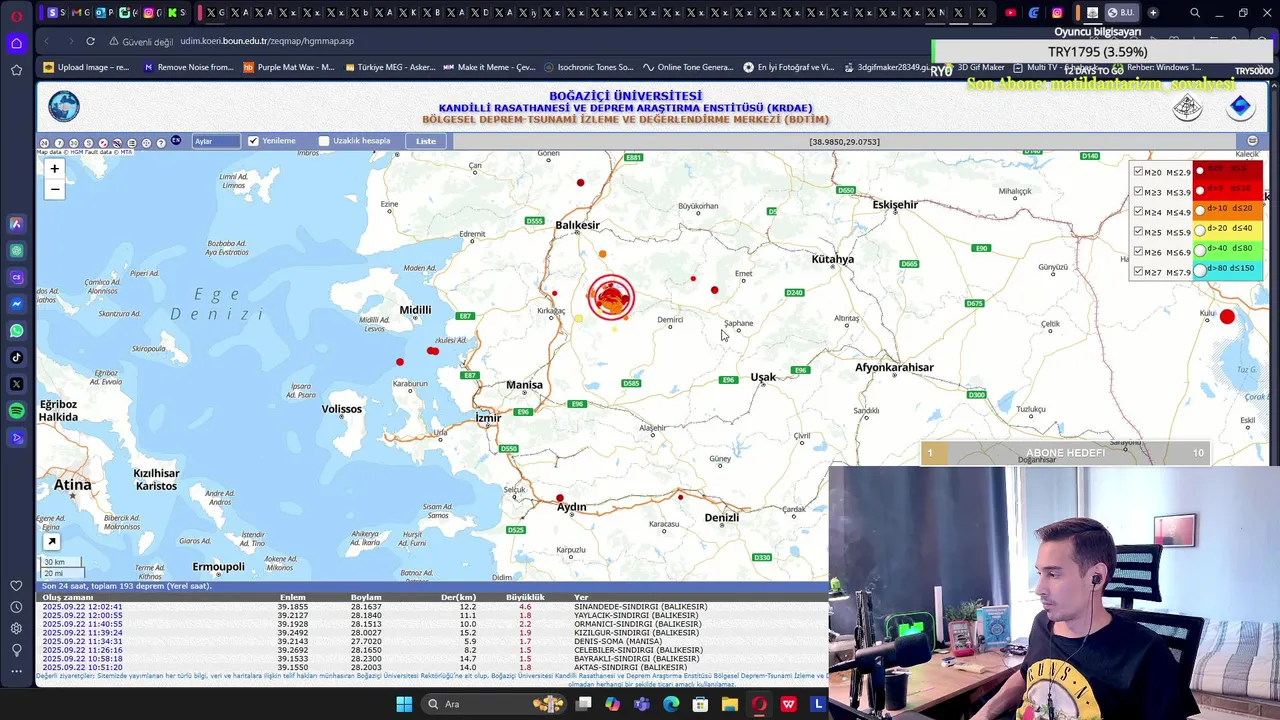This screenshot has width=1280, height=720.
Task: Click the question mark help icon in map toolbar
Action: coord(161,143)
